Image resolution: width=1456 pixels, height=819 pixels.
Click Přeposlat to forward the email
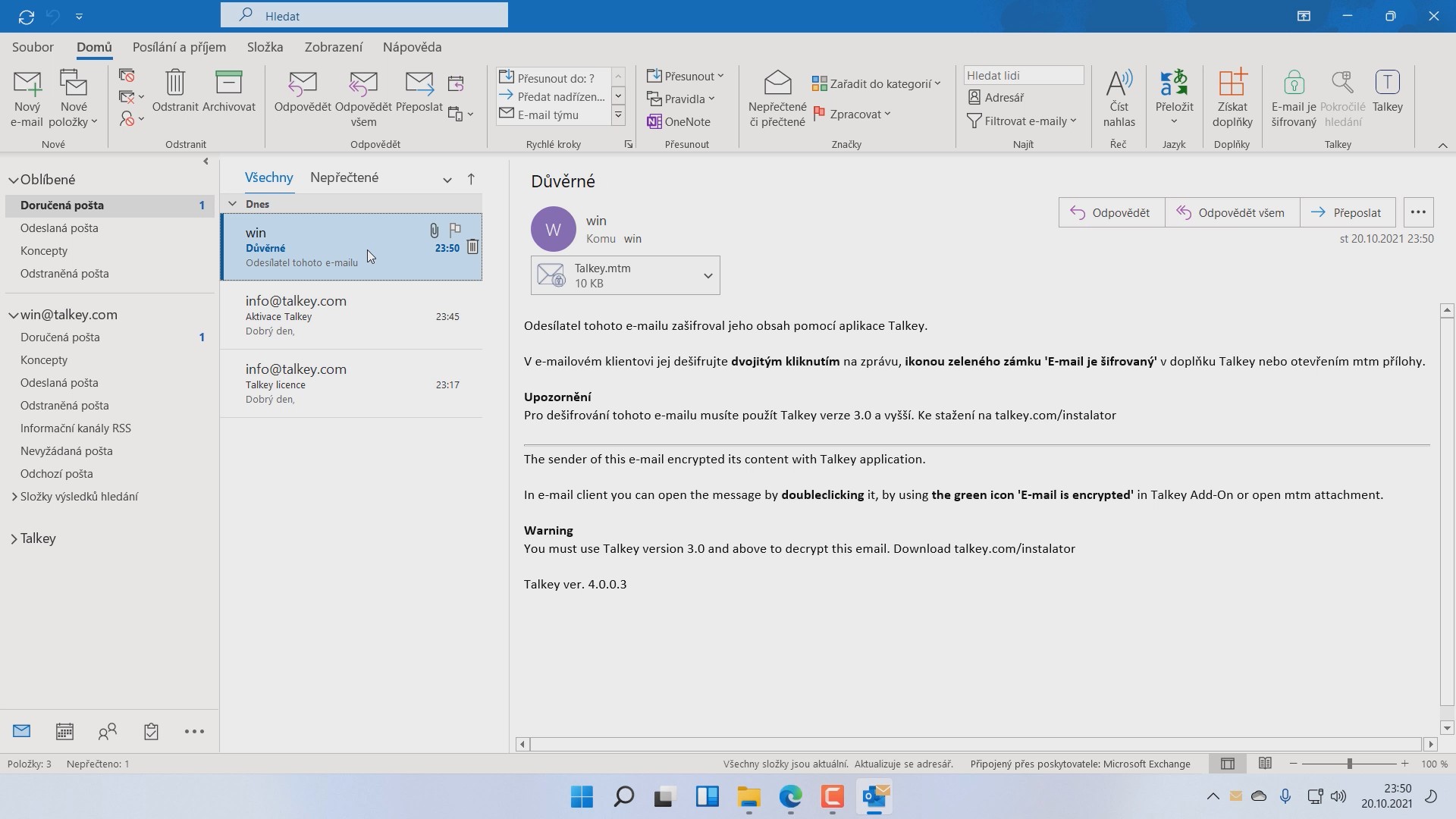(x=1348, y=212)
